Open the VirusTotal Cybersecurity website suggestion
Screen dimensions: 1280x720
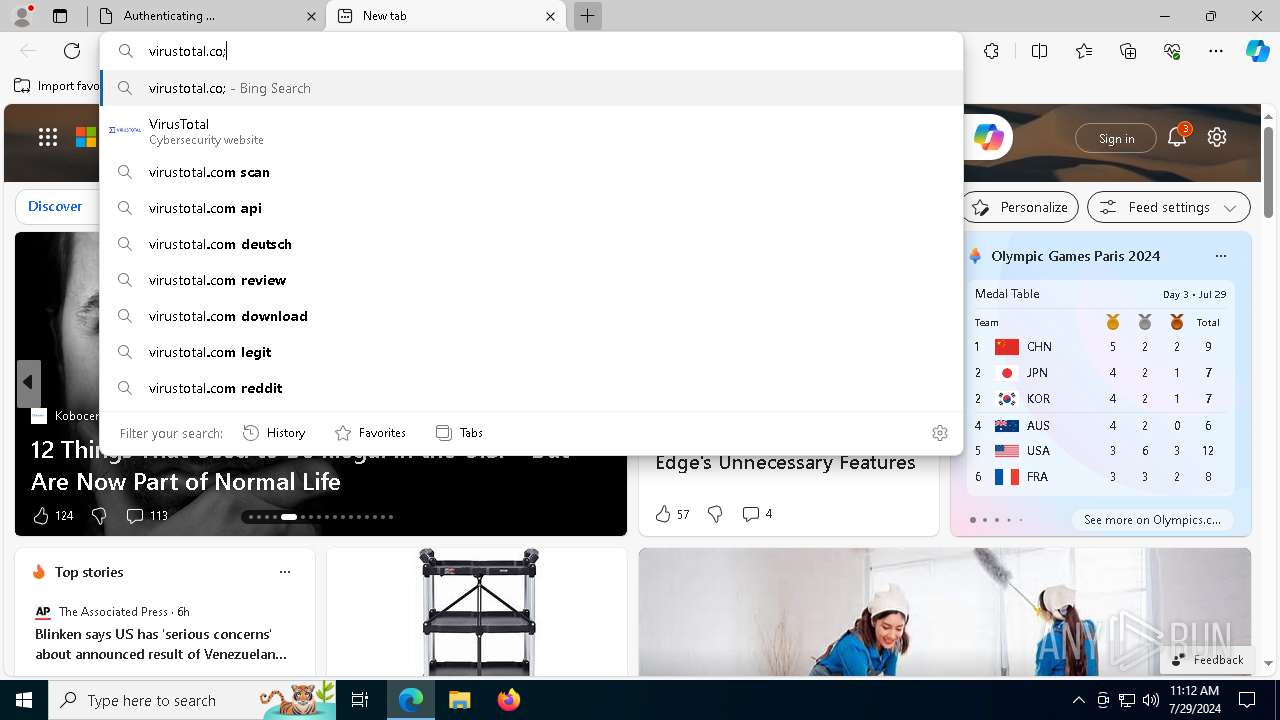tap(531, 131)
